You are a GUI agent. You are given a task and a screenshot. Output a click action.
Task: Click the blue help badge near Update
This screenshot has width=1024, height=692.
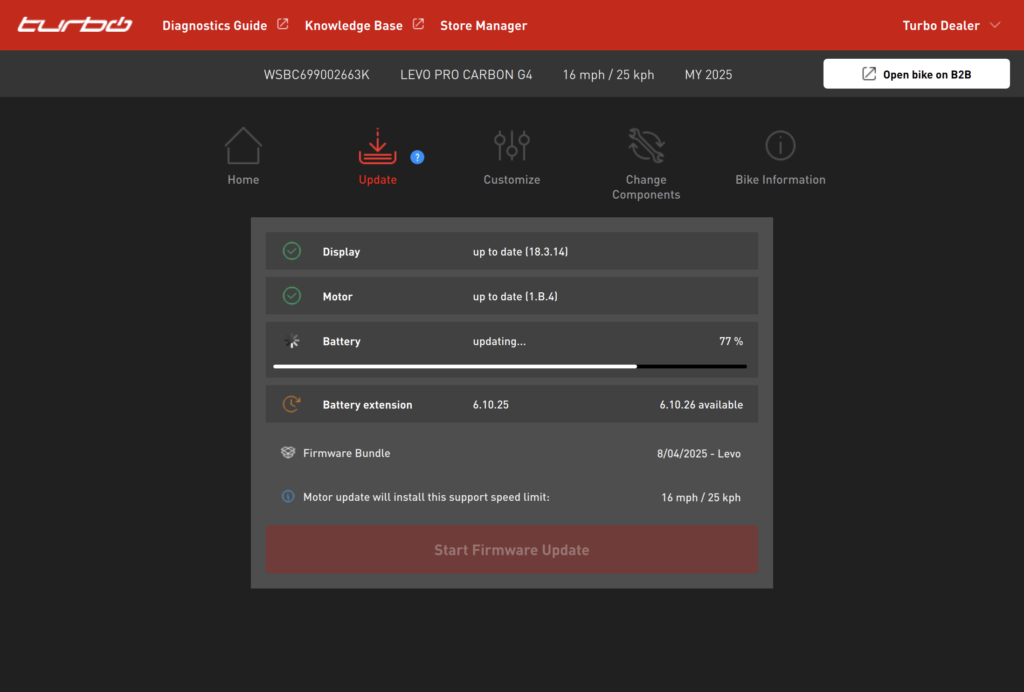point(417,157)
